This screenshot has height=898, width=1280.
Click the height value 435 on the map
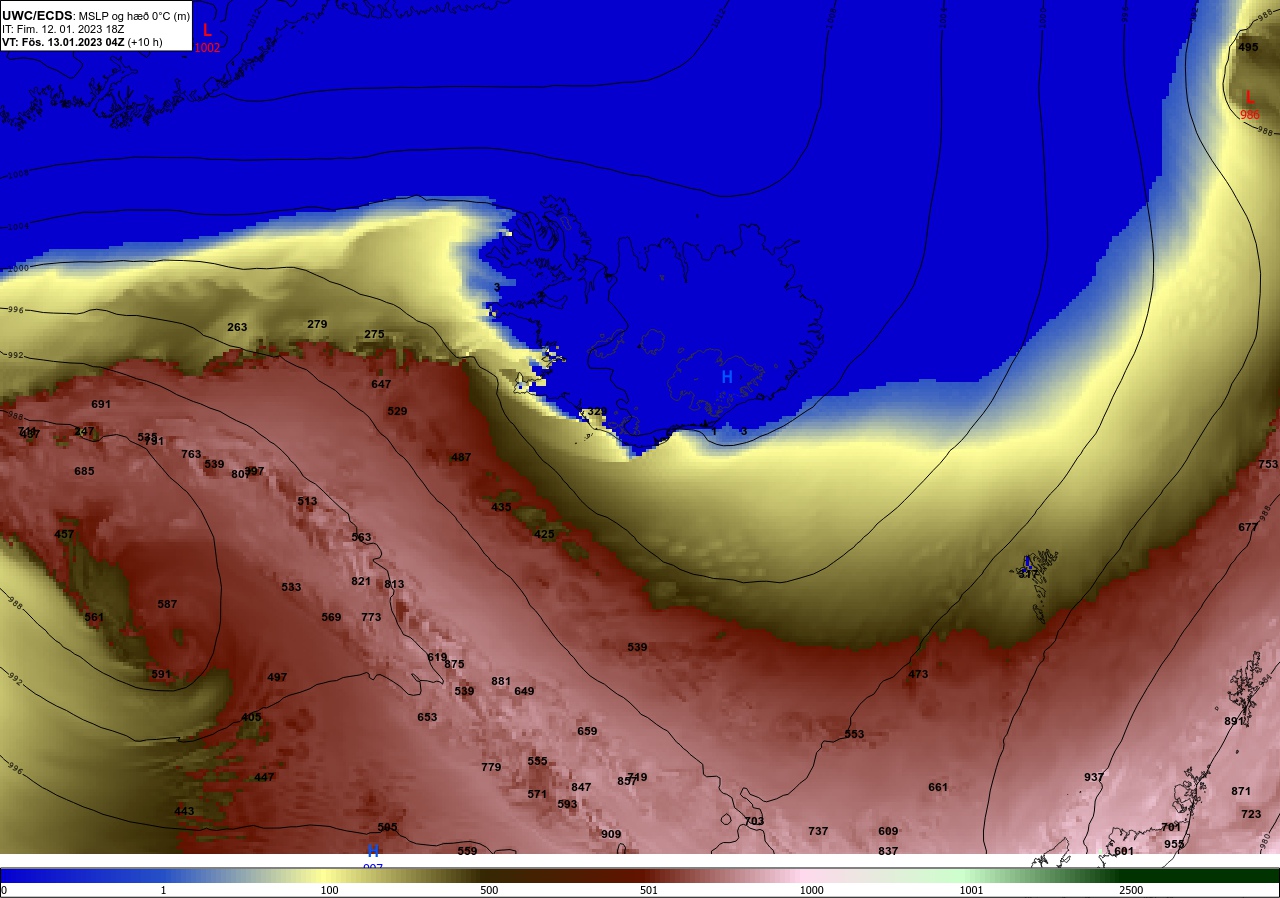(x=501, y=508)
